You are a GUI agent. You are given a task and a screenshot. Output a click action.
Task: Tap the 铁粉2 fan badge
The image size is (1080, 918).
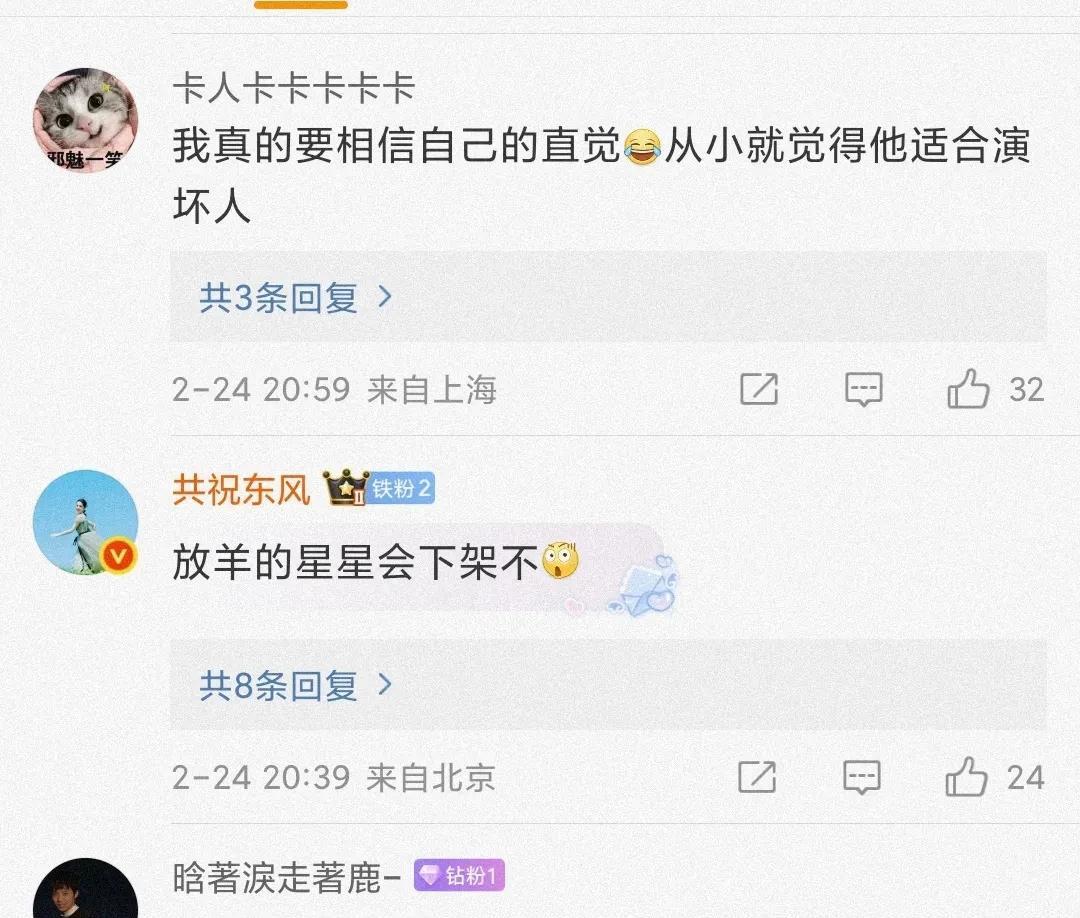(402, 488)
